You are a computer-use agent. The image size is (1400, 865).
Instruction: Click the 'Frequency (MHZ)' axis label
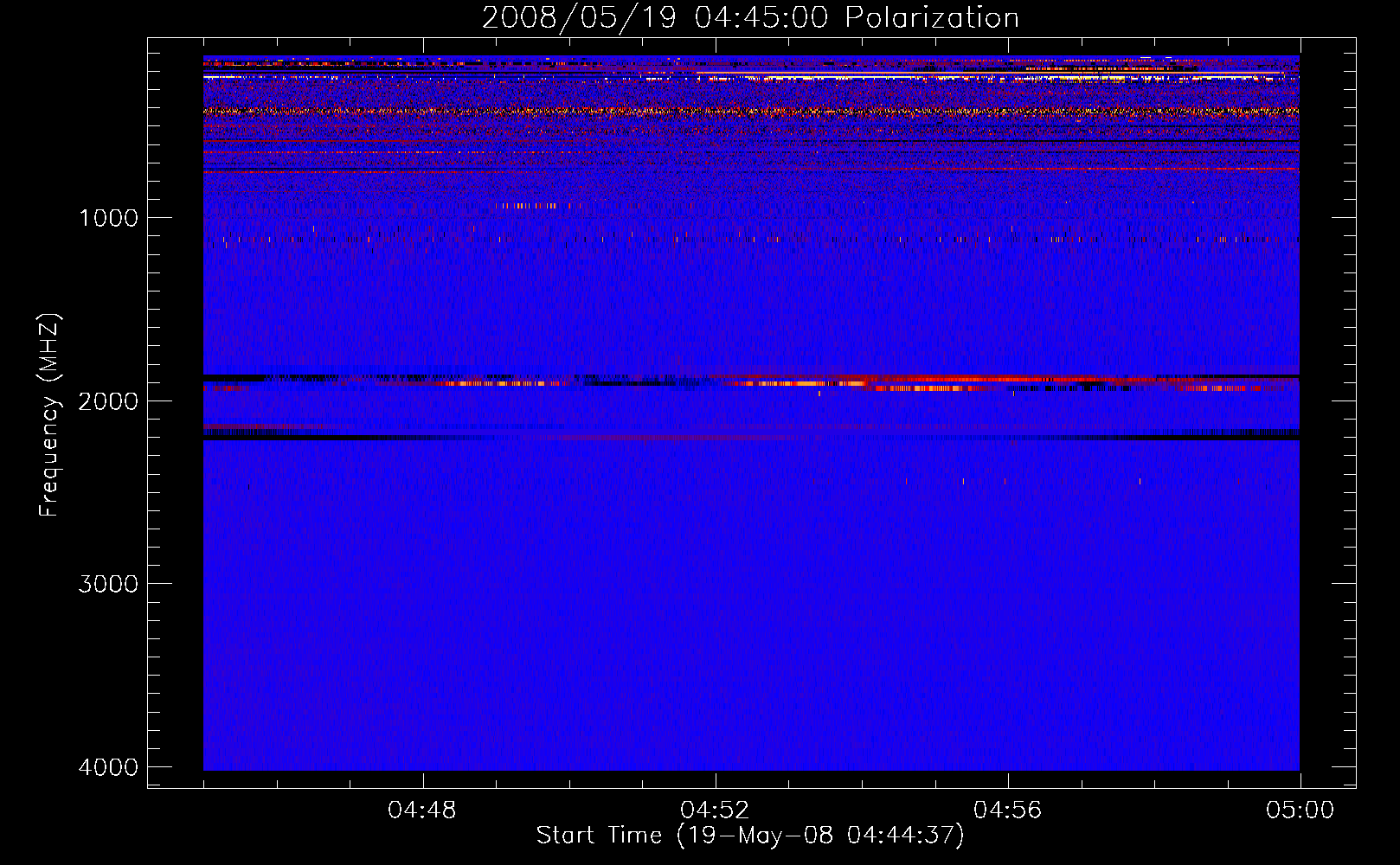(x=49, y=414)
